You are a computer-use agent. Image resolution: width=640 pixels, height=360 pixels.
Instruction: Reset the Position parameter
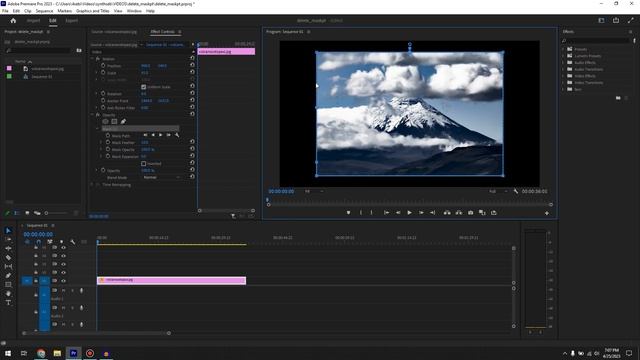(192, 65)
